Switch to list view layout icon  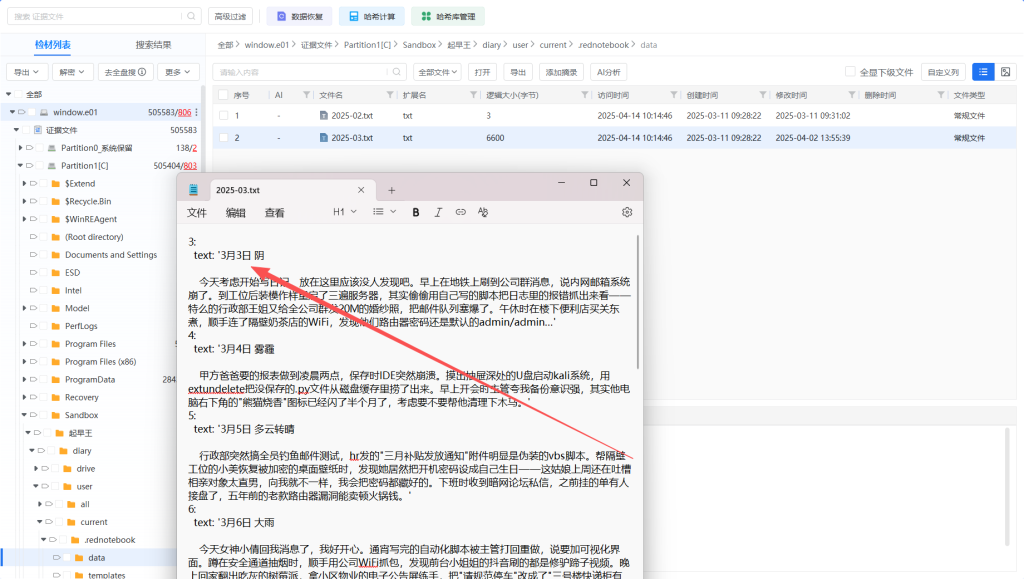point(983,72)
